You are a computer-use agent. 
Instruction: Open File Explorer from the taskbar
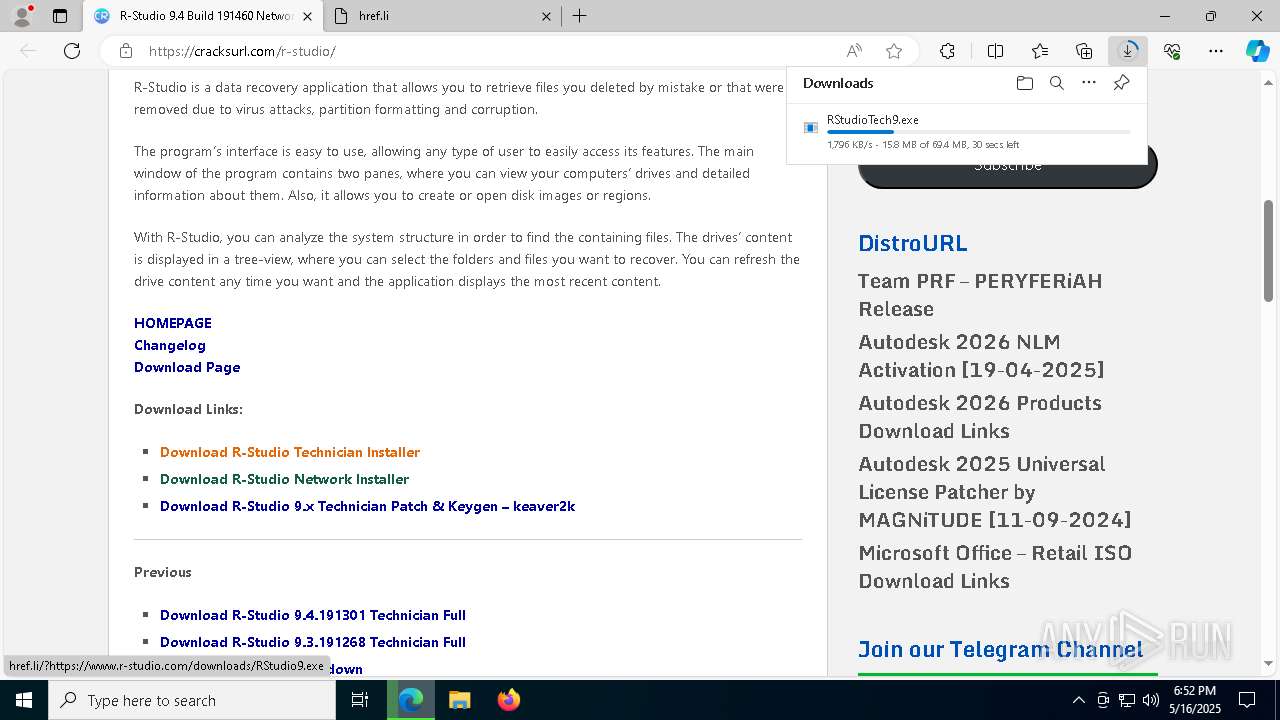pos(459,700)
